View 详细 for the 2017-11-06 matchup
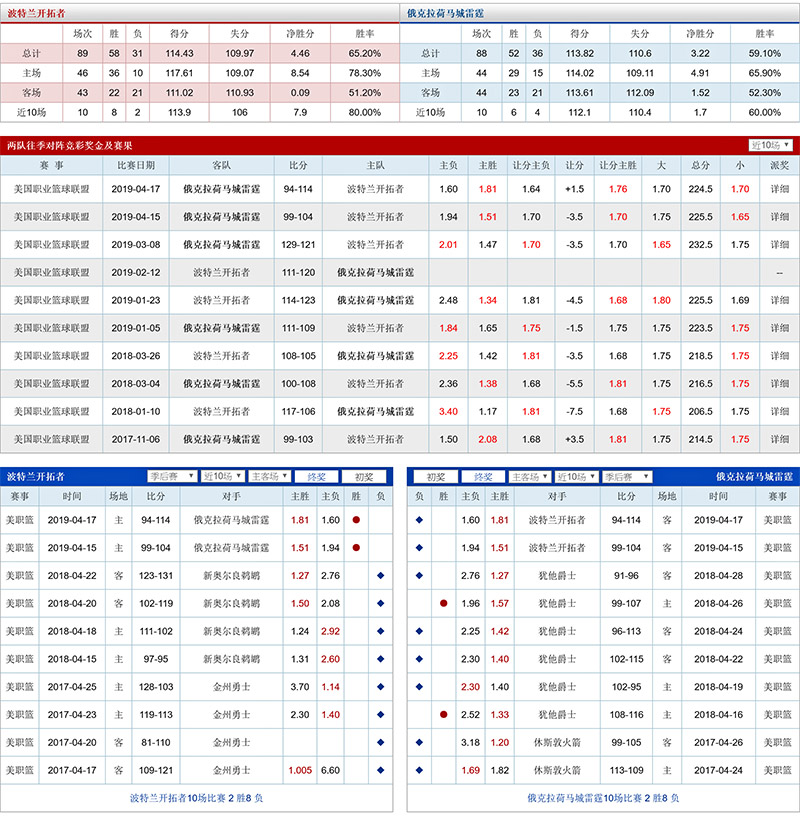 (780, 439)
